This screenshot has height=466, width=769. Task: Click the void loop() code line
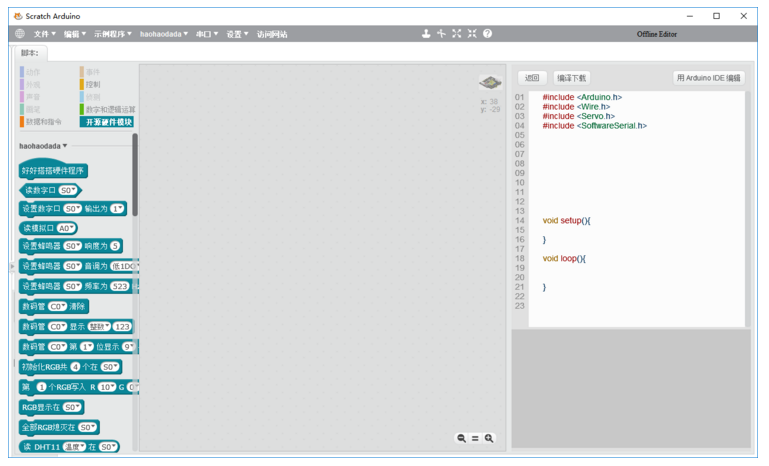click(x=564, y=258)
